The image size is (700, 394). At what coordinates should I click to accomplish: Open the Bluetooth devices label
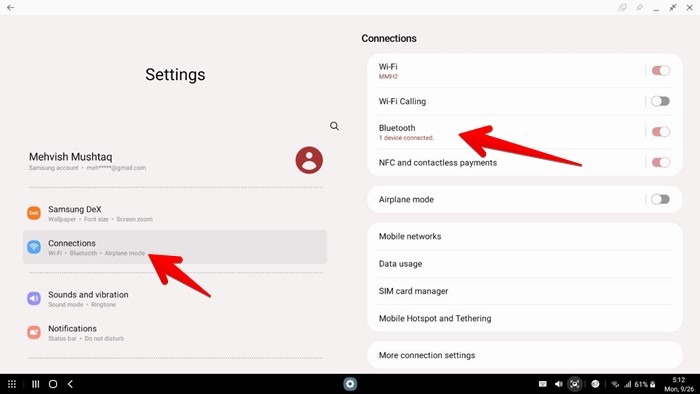(406, 132)
